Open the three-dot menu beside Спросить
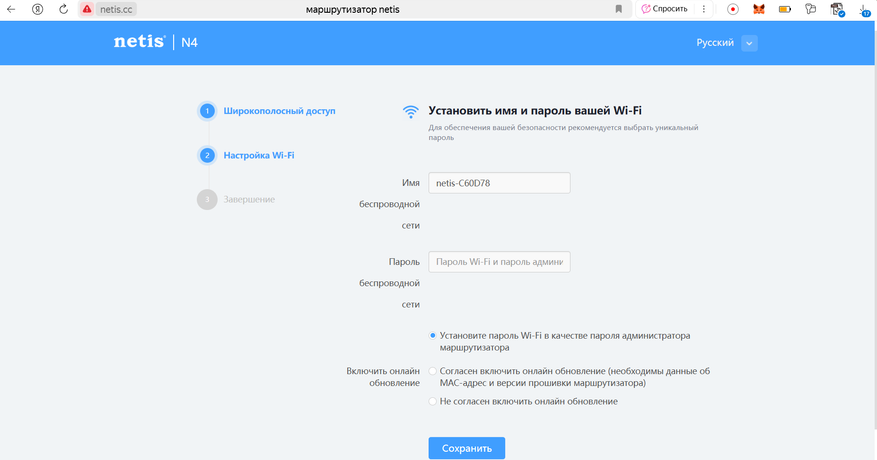The width and height of the screenshot is (877, 460). (704, 9)
